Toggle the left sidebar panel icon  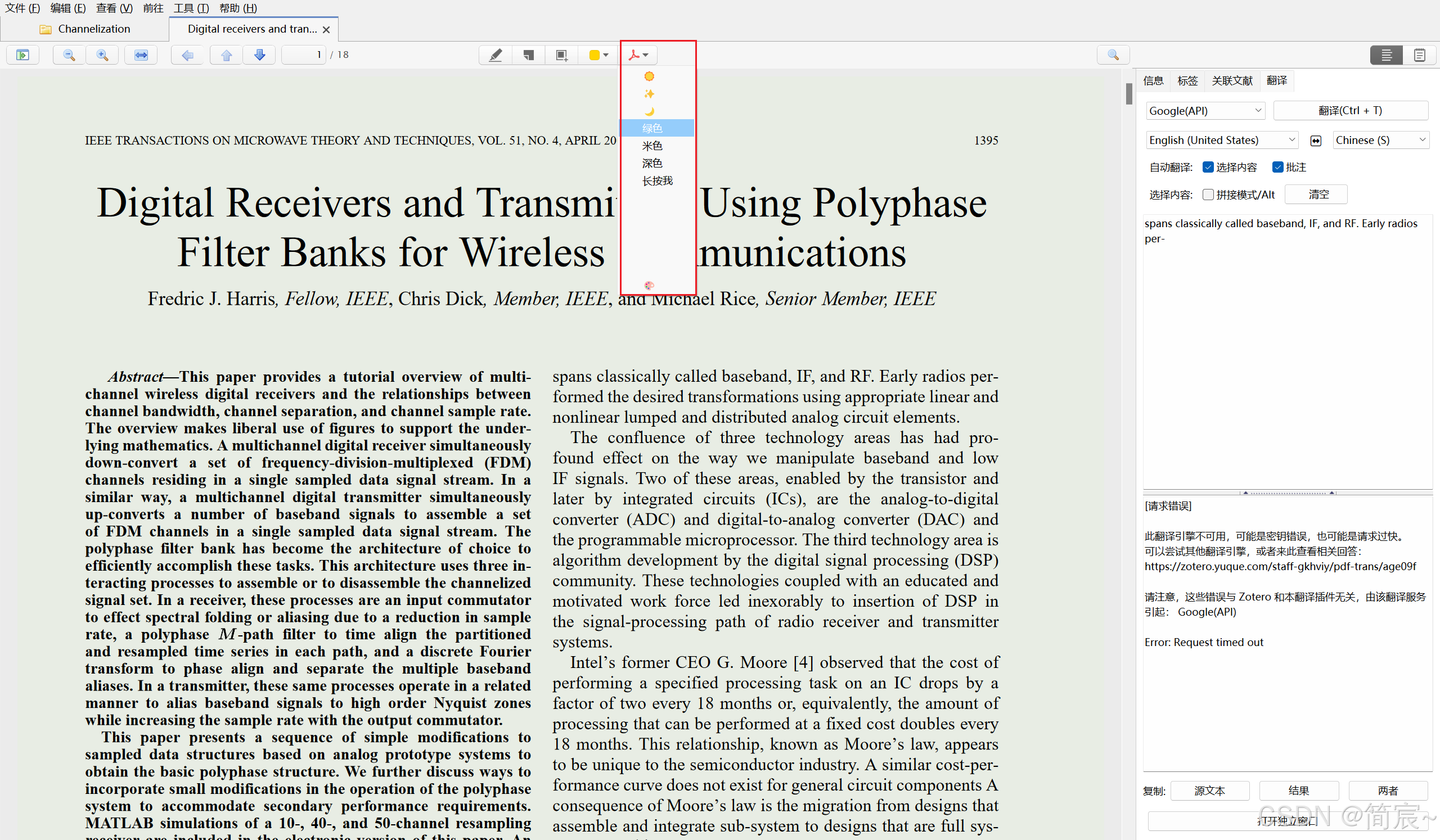coord(22,55)
